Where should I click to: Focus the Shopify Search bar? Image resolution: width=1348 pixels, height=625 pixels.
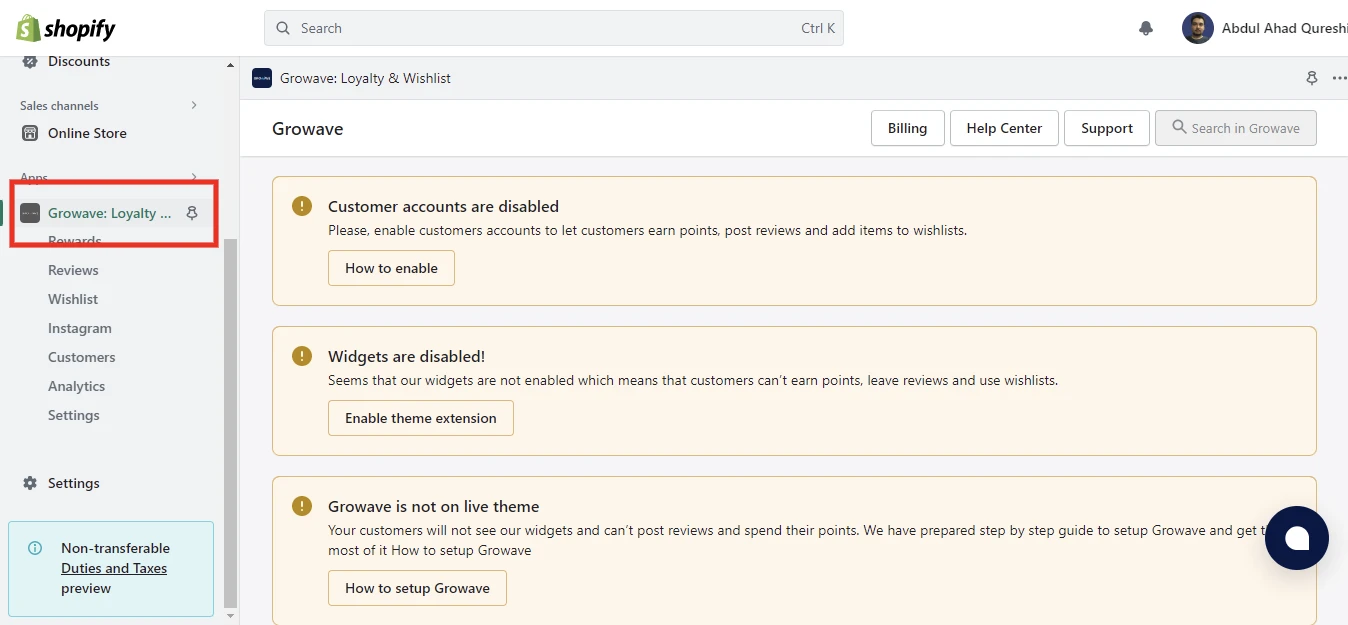pyautogui.click(x=554, y=28)
